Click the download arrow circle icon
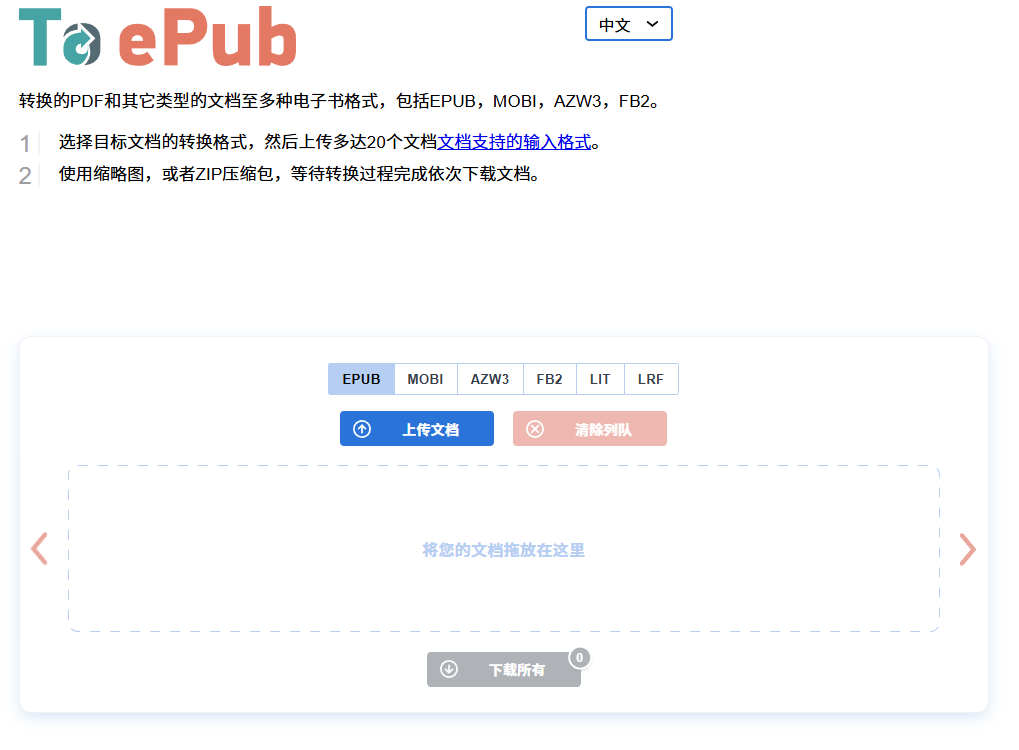1019x750 pixels. point(449,669)
